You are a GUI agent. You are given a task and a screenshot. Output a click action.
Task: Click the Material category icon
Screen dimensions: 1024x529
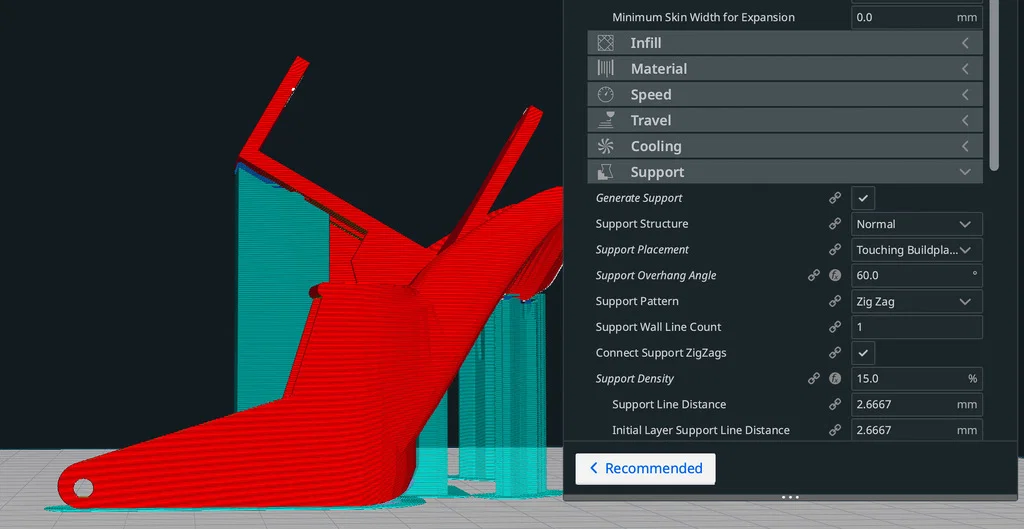(605, 69)
